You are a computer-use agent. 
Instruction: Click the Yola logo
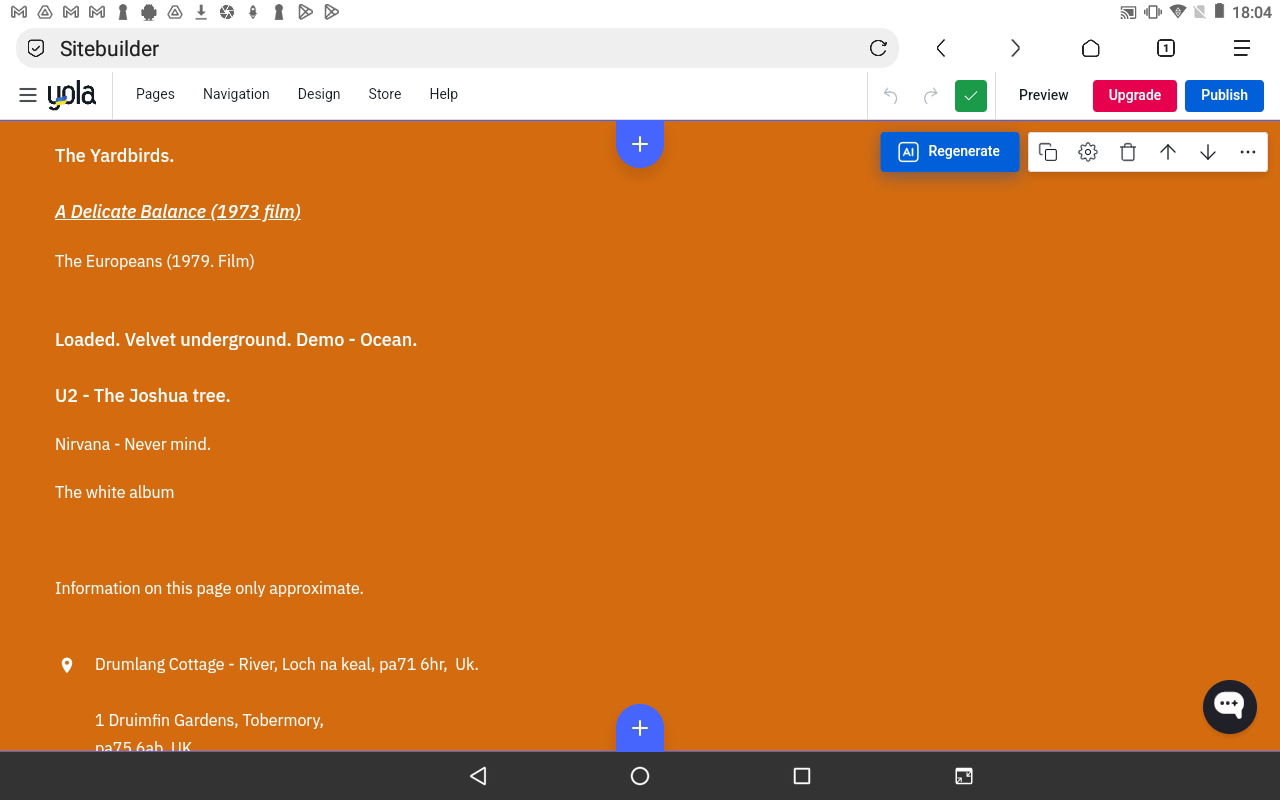(x=72, y=95)
